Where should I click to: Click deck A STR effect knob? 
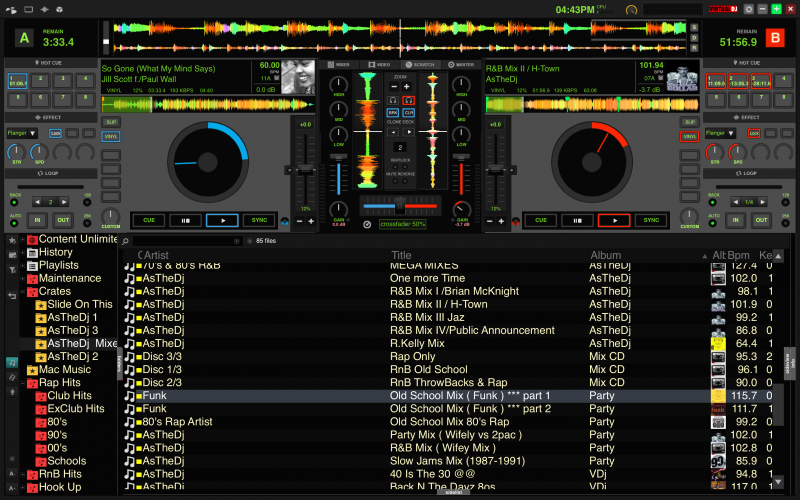[x=16, y=152]
